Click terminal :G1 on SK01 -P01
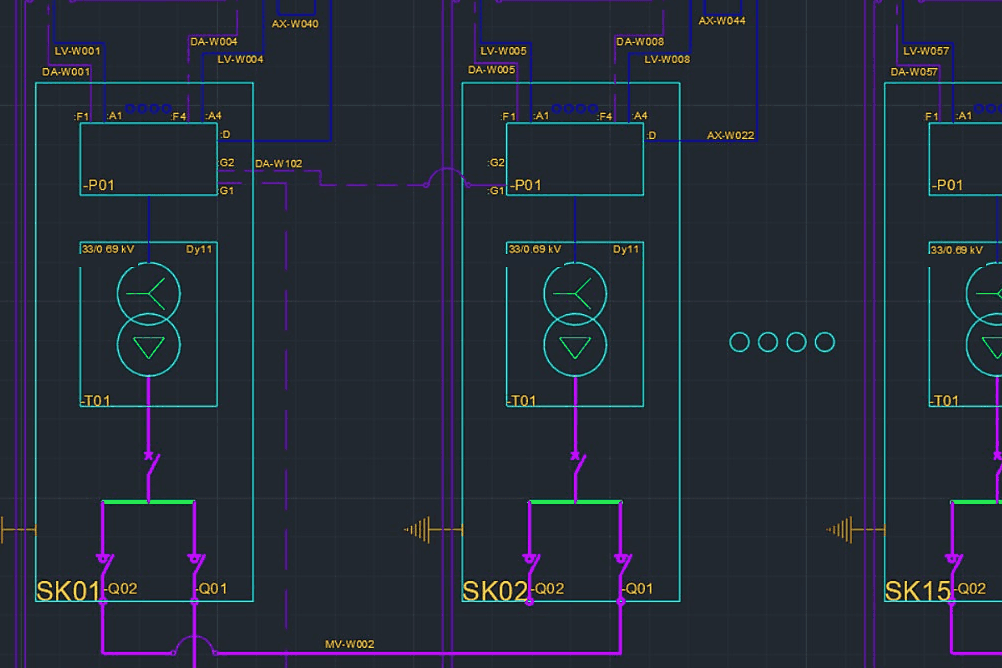Viewport: 1002px width, 668px height. pyautogui.click(x=226, y=190)
